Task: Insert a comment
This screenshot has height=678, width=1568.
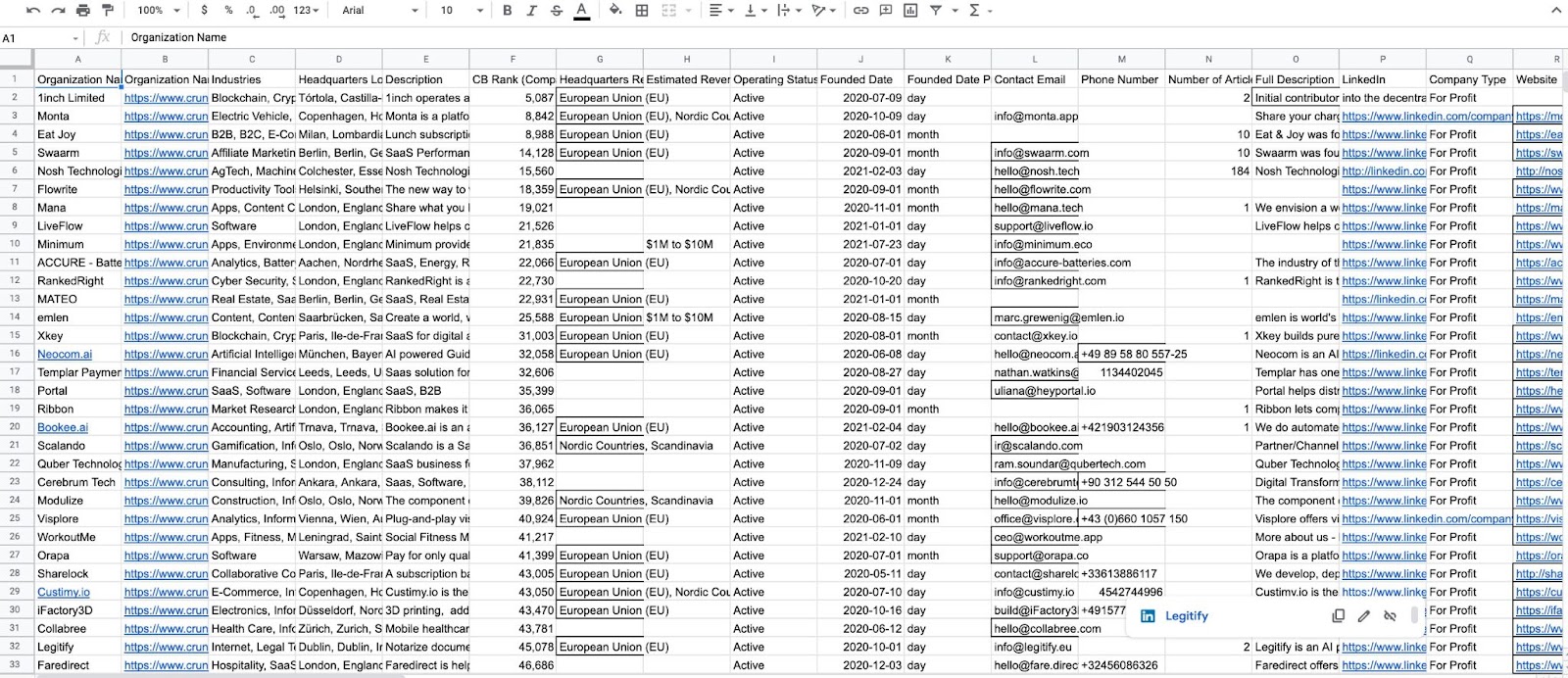Action: [x=886, y=10]
